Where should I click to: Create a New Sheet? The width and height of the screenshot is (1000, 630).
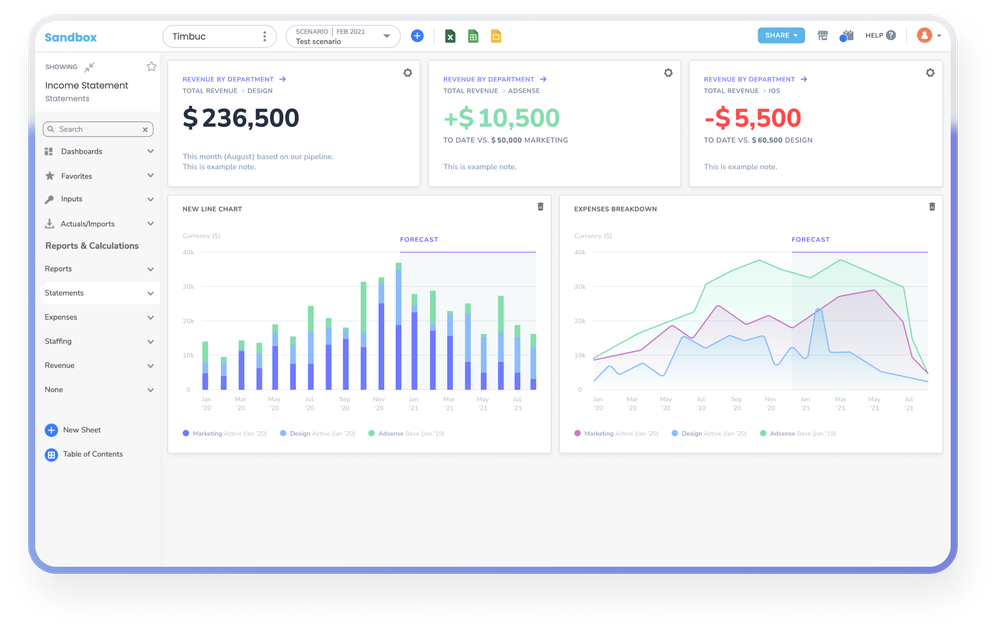73,430
